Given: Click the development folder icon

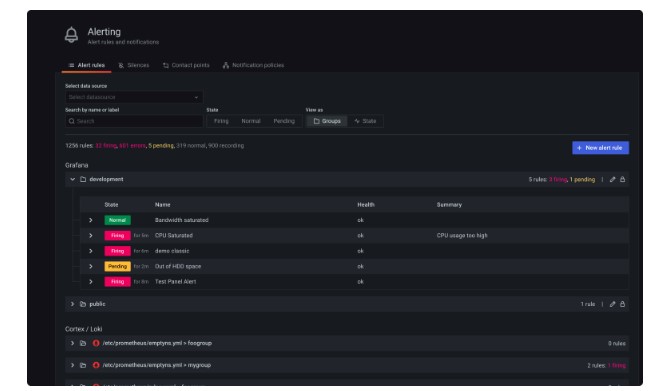Looking at the screenshot, I should [x=83, y=179].
